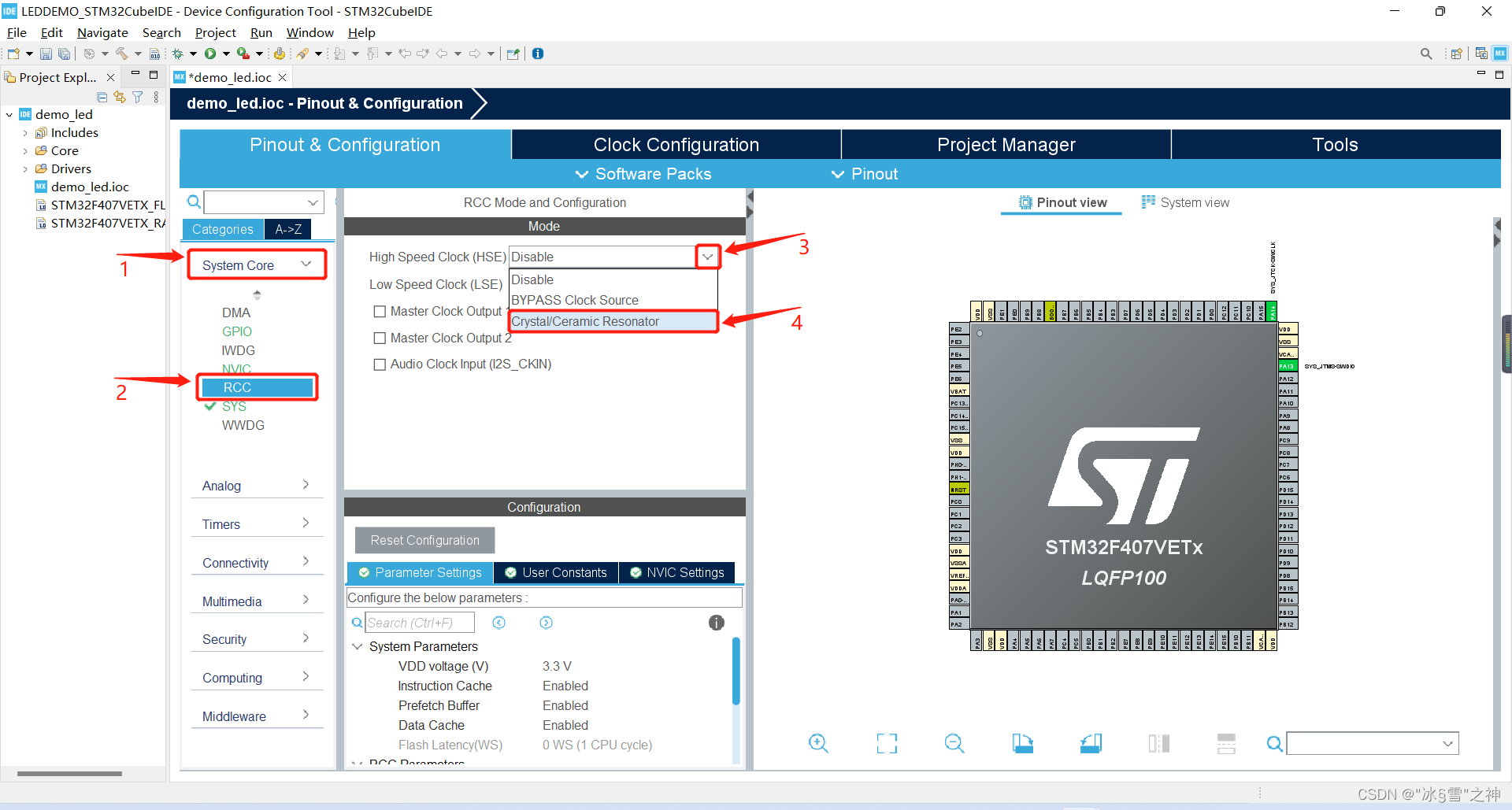
Task: Click the parameter info icon
Action: point(716,623)
